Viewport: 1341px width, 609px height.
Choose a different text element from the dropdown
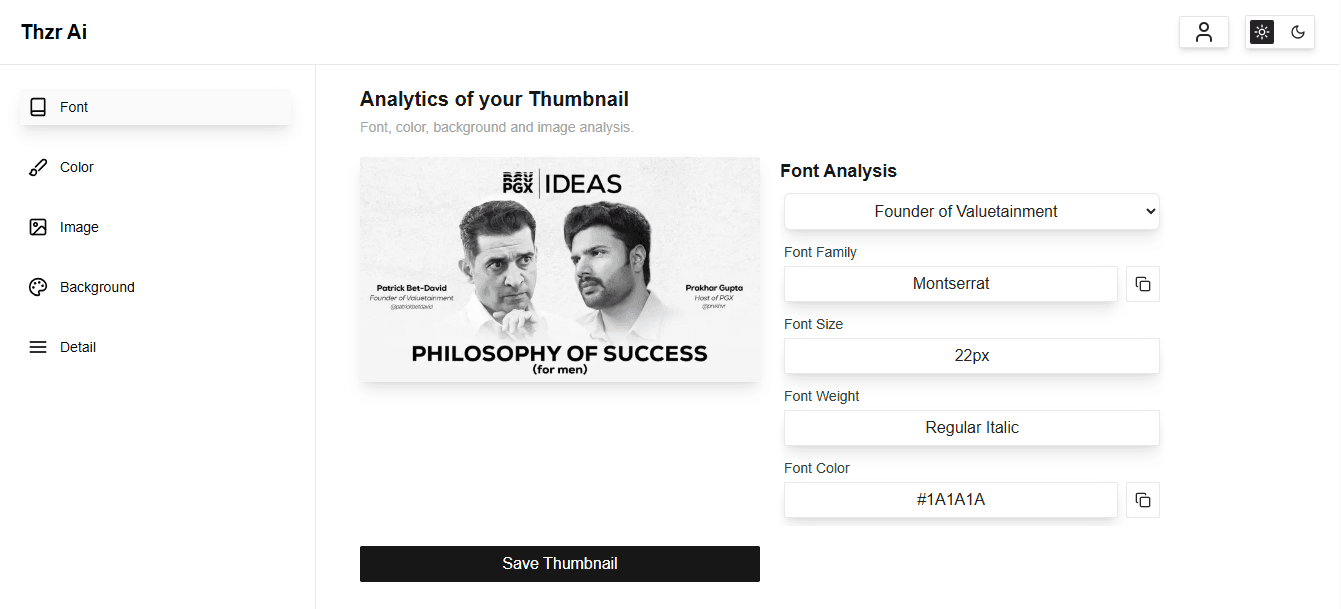pyautogui.click(x=971, y=211)
